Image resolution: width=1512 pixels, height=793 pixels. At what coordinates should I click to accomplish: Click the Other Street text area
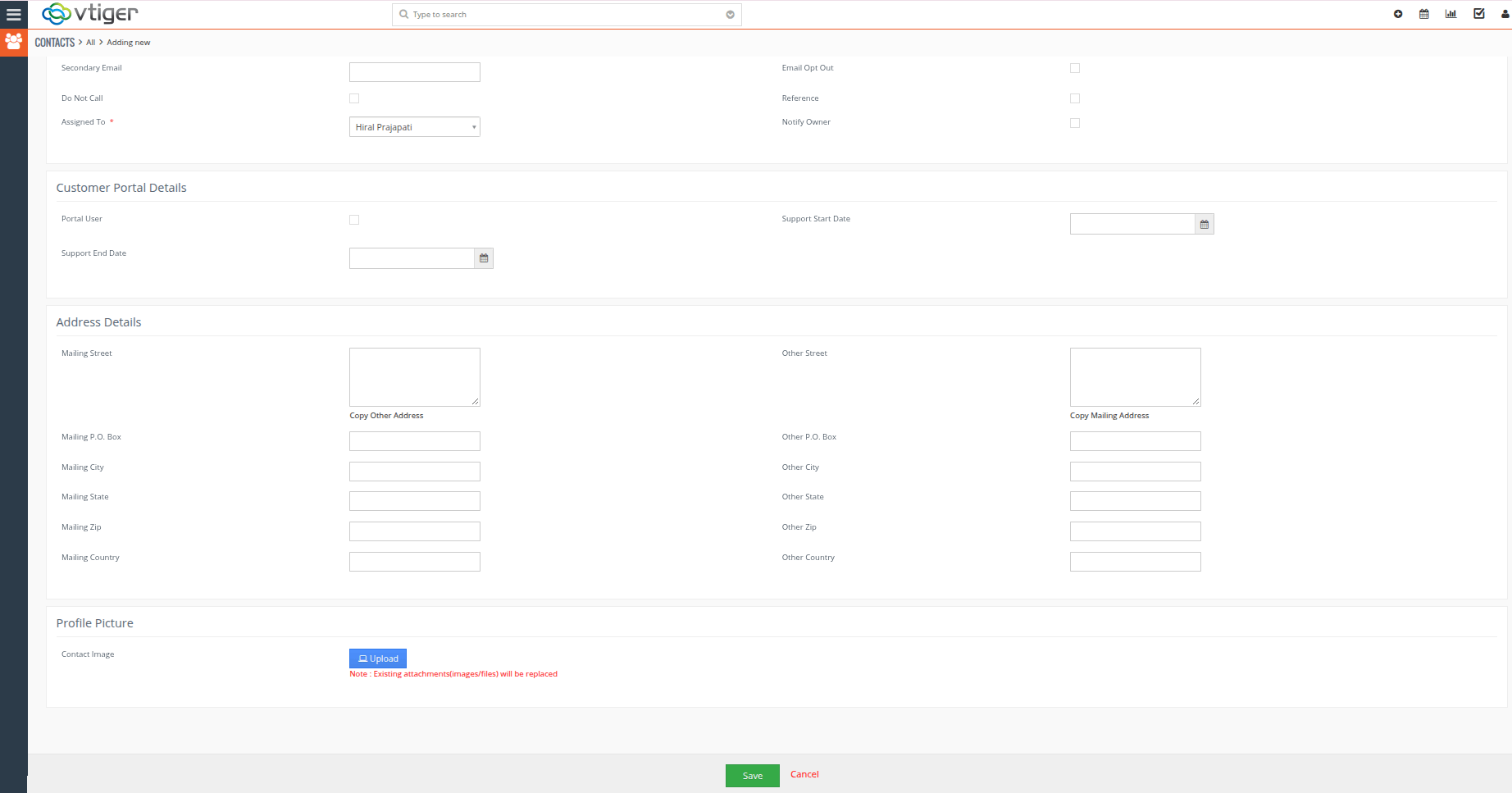tap(1136, 377)
